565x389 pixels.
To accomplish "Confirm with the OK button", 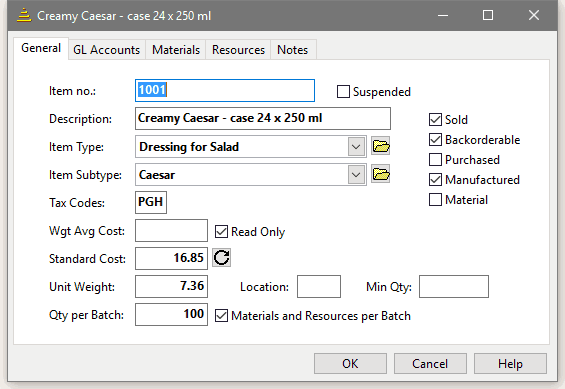I will coord(350,364).
